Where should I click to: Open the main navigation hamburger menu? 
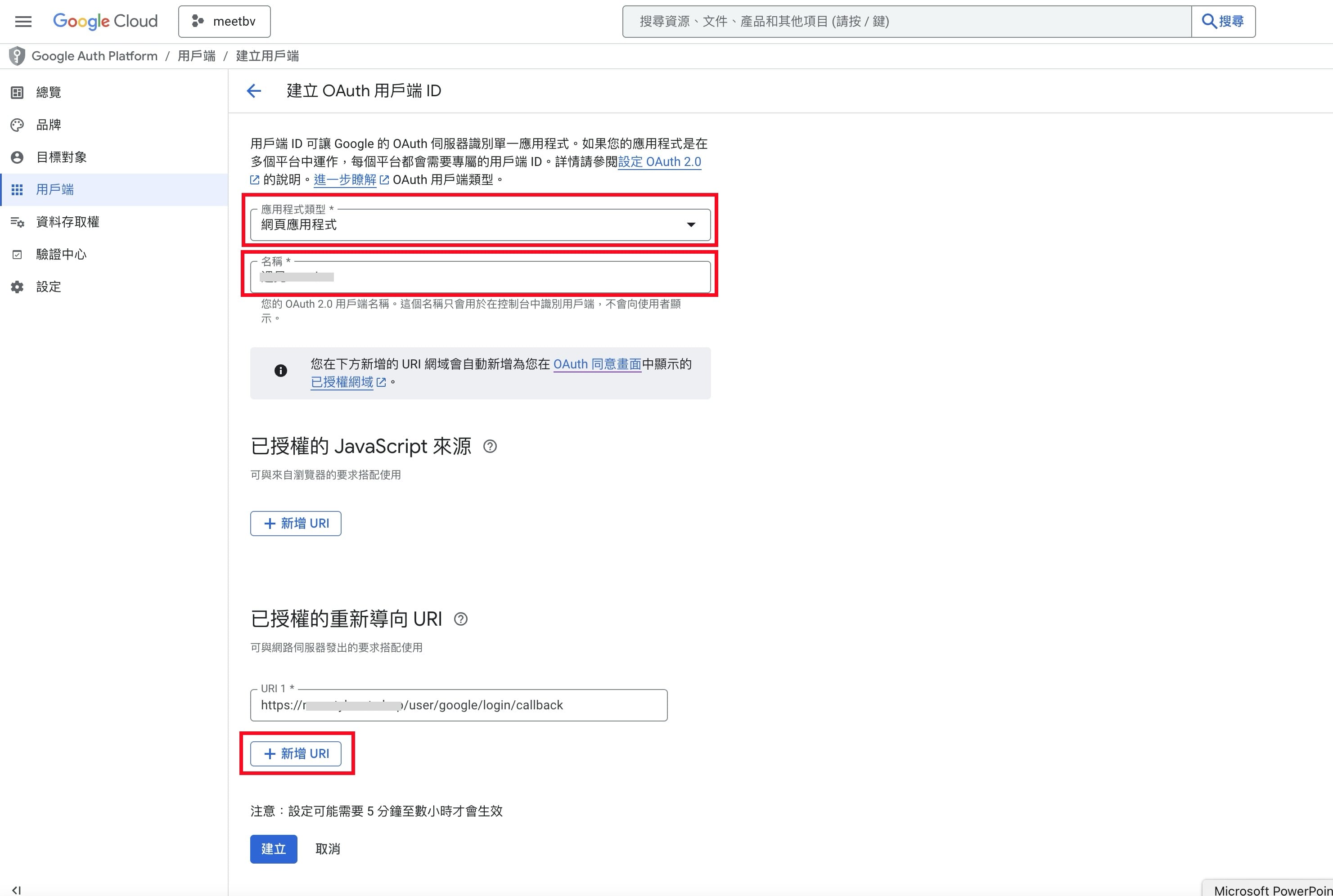(x=23, y=22)
